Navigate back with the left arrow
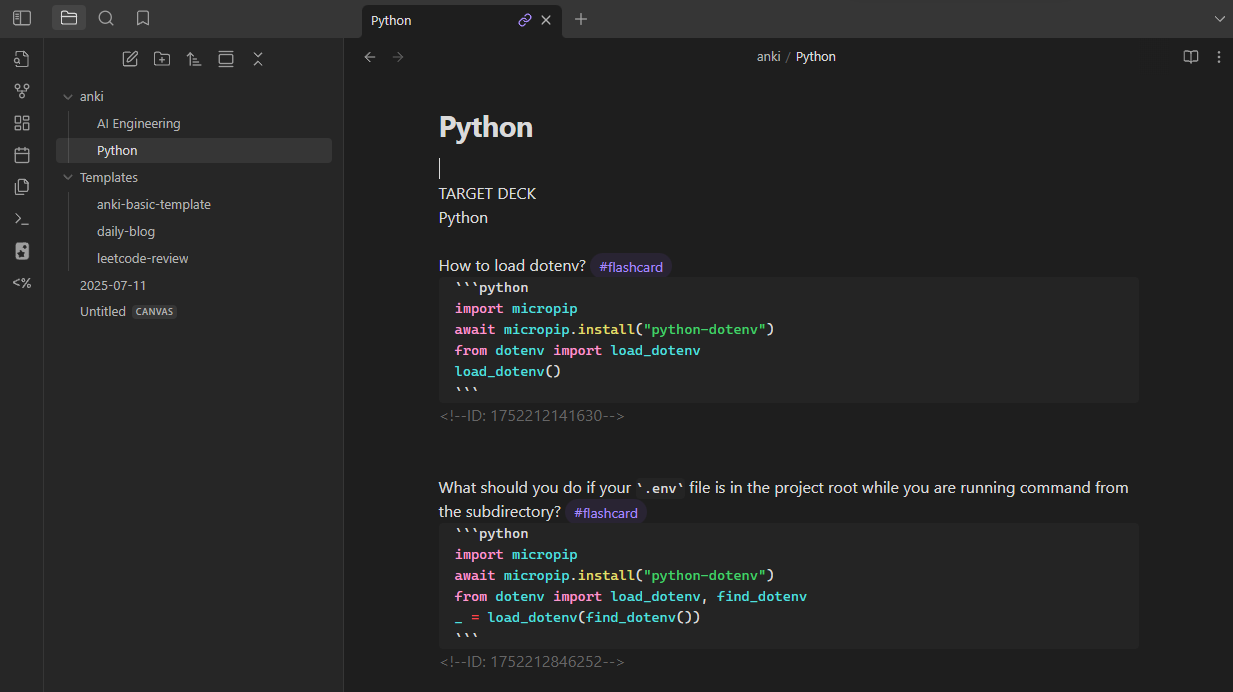Image resolution: width=1233 pixels, height=692 pixels. (370, 57)
